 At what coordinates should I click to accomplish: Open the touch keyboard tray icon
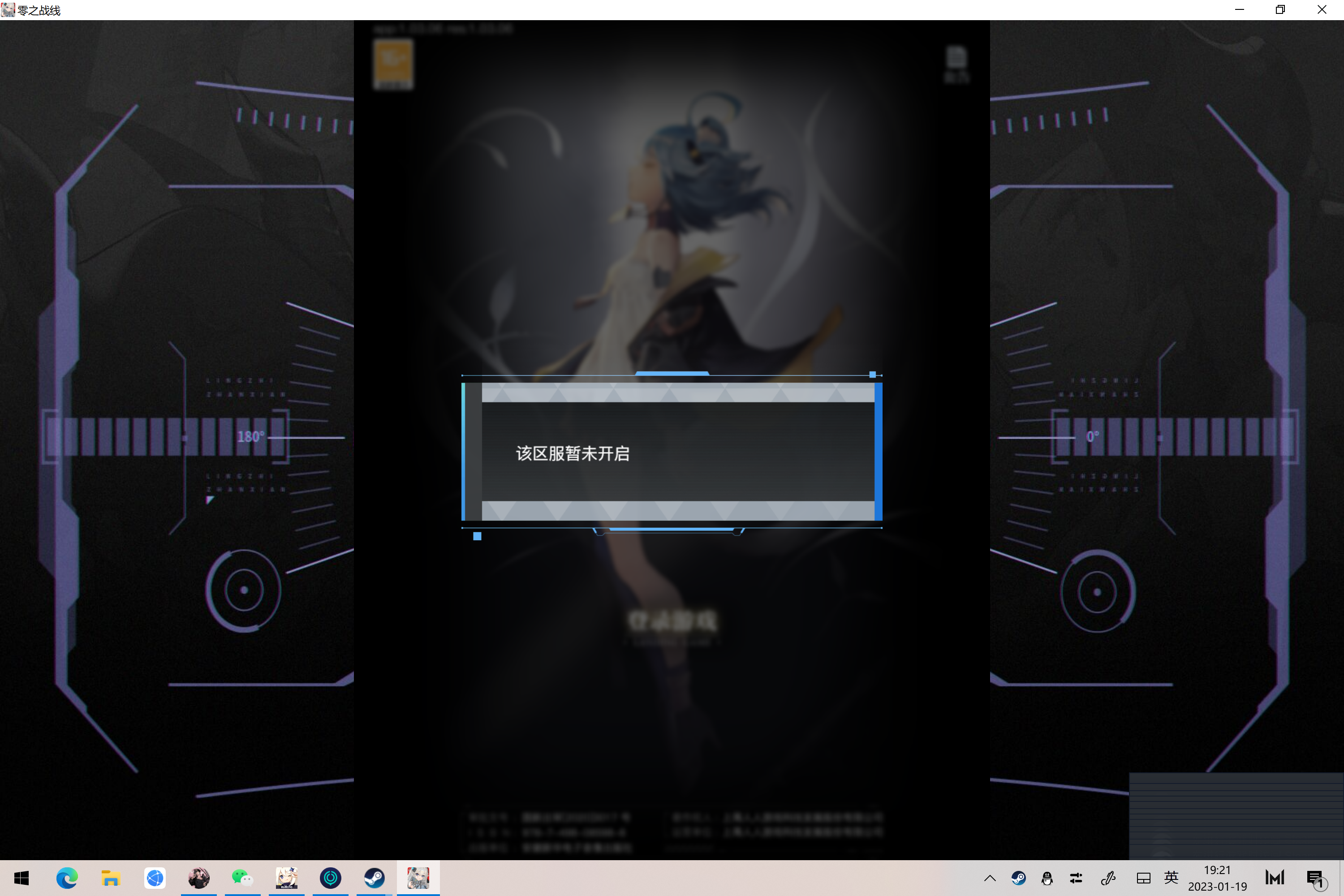[x=1143, y=878]
